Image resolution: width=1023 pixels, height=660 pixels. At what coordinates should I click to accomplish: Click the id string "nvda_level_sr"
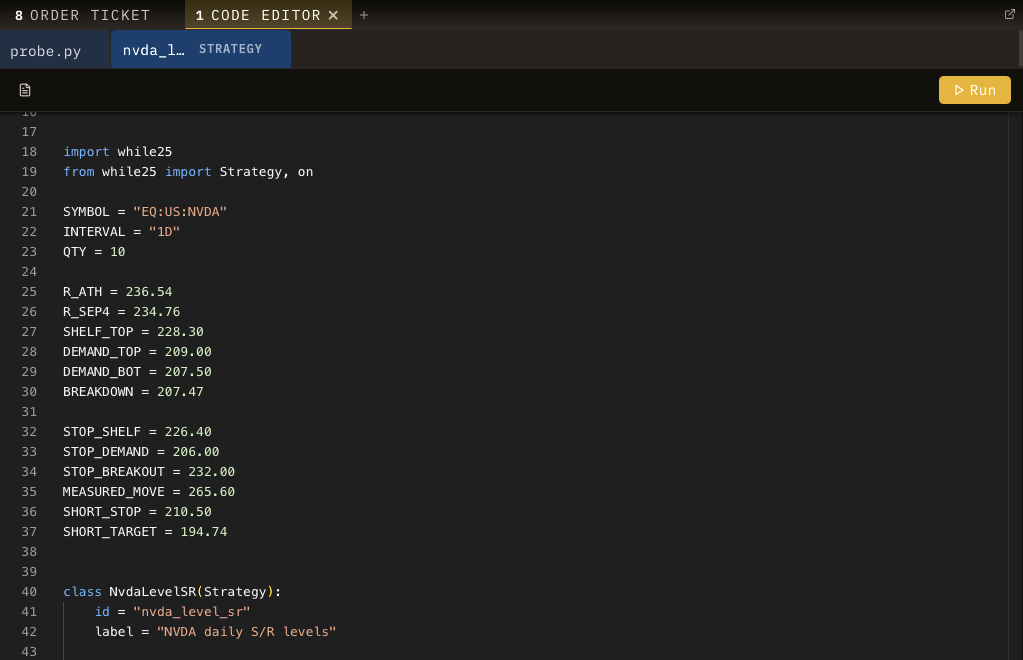(192, 612)
